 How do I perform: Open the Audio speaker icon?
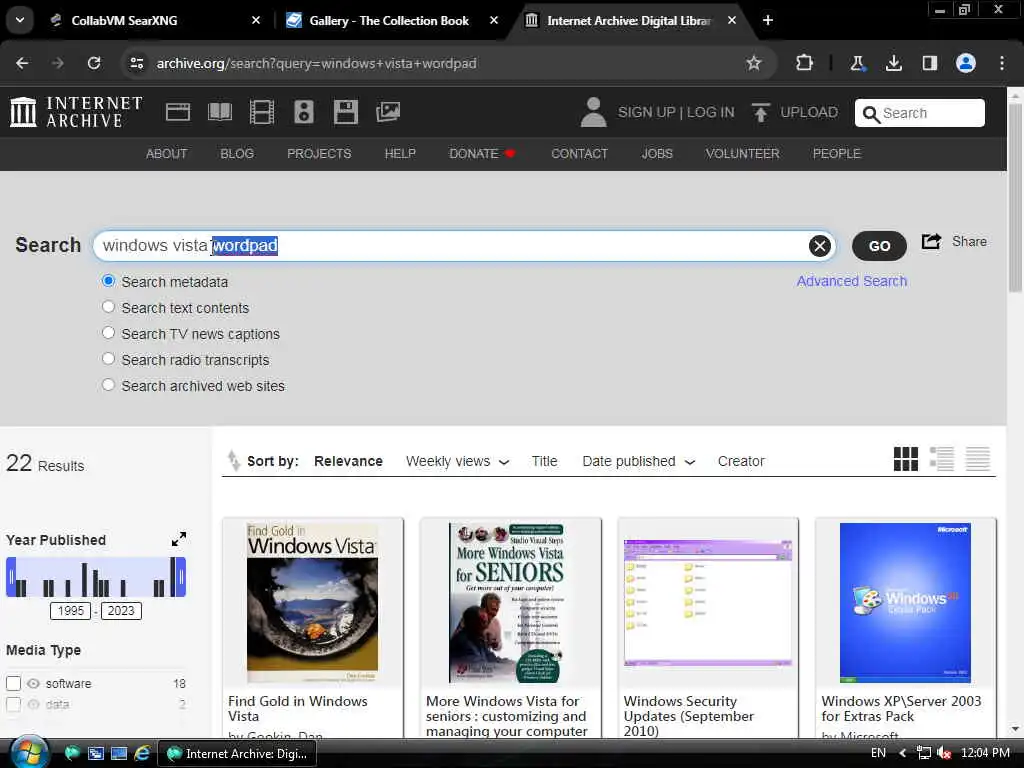[304, 112]
